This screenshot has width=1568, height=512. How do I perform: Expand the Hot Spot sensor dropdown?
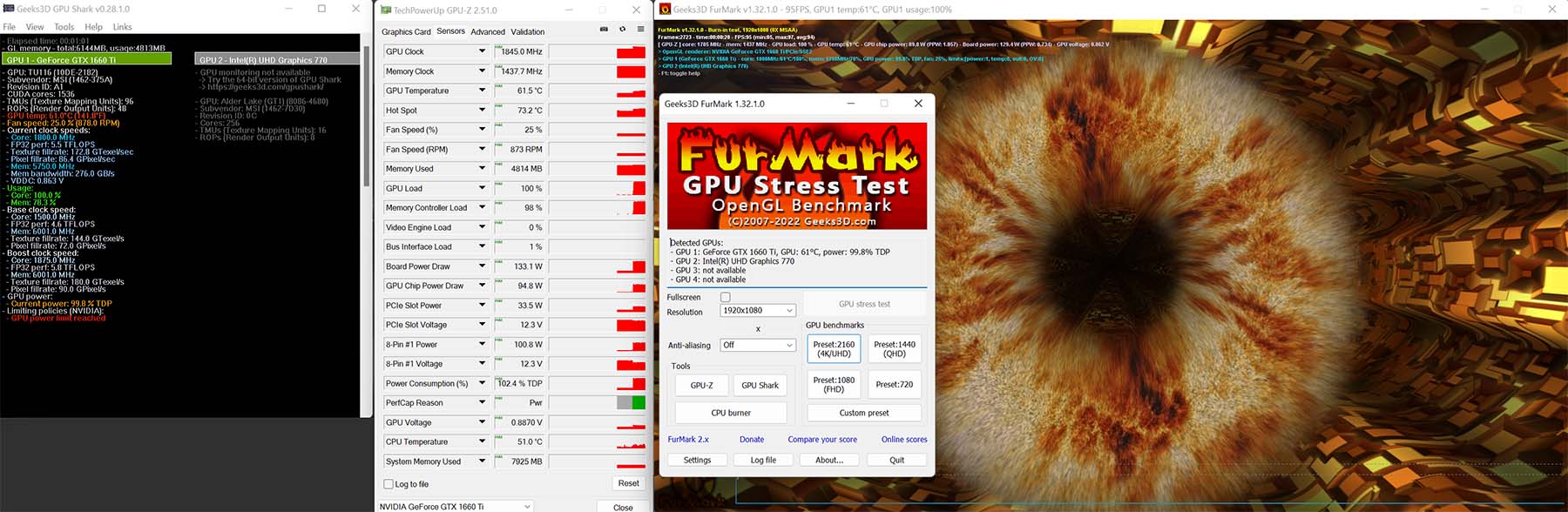(x=482, y=111)
